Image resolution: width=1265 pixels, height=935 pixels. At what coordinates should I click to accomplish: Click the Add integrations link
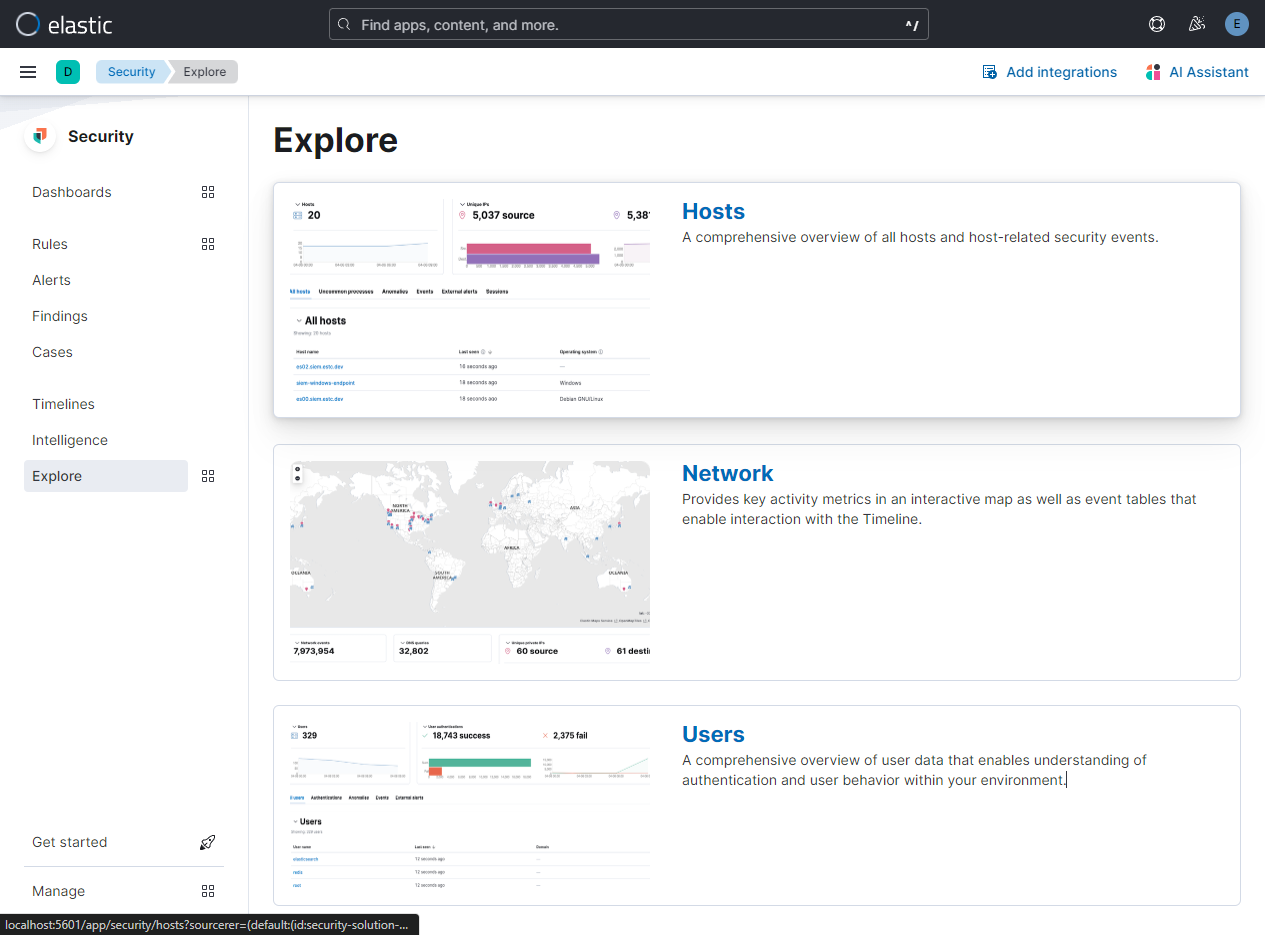point(1050,72)
